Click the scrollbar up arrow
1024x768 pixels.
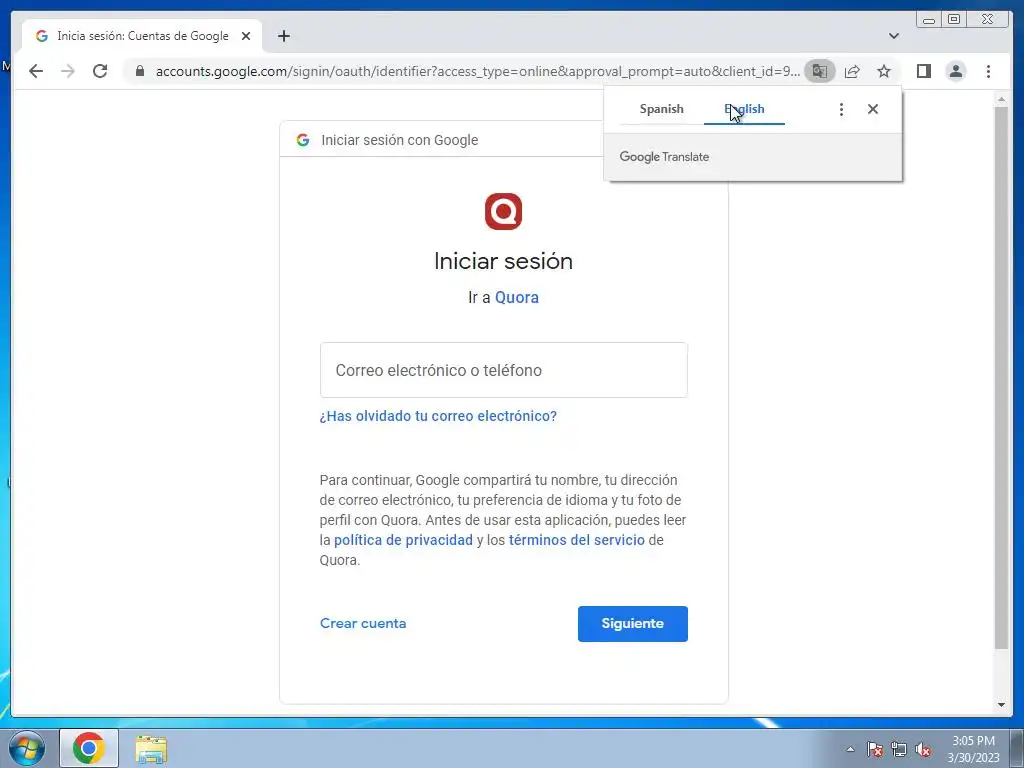pyautogui.click(x=1001, y=99)
